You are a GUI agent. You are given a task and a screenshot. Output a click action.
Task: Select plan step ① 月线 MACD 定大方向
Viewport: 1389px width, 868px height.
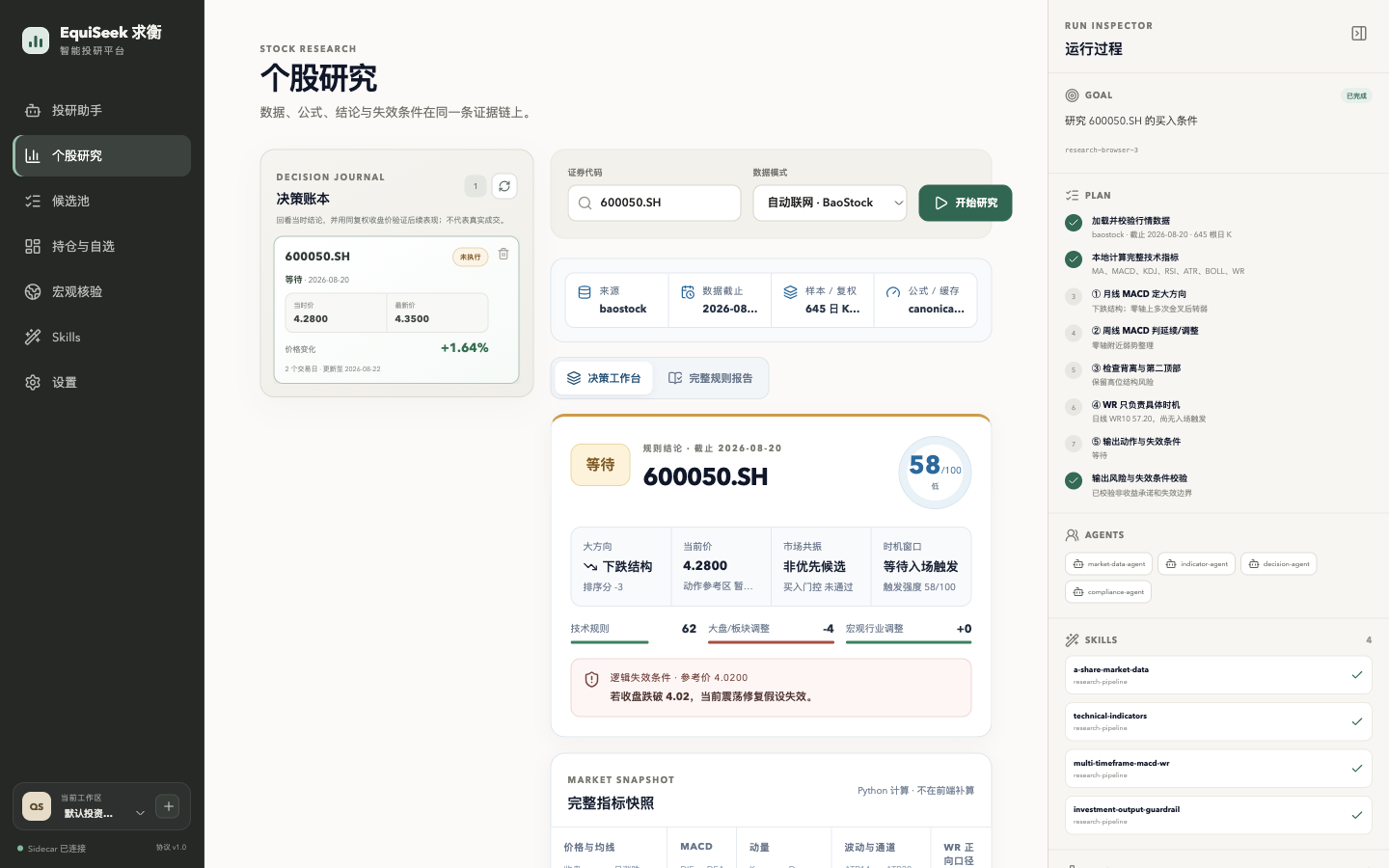(x=1218, y=301)
